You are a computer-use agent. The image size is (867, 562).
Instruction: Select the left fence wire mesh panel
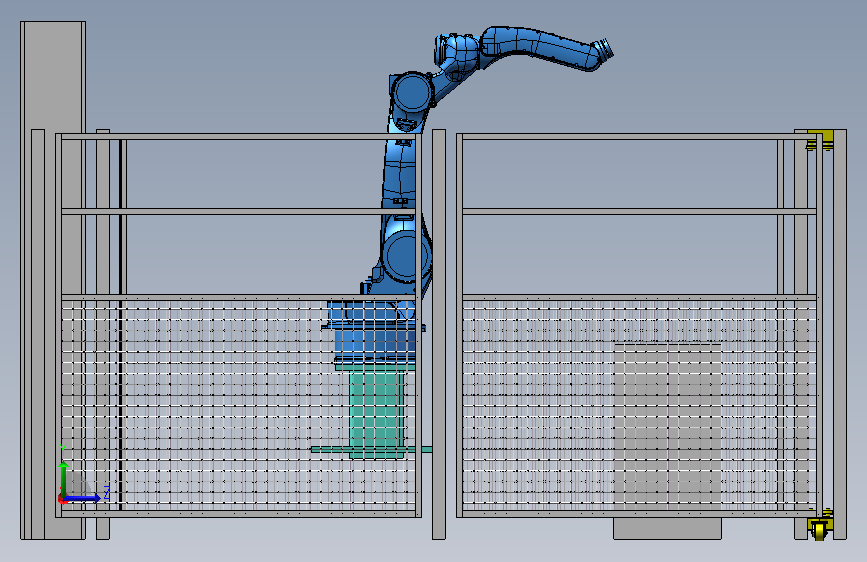click(x=238, y=405)
